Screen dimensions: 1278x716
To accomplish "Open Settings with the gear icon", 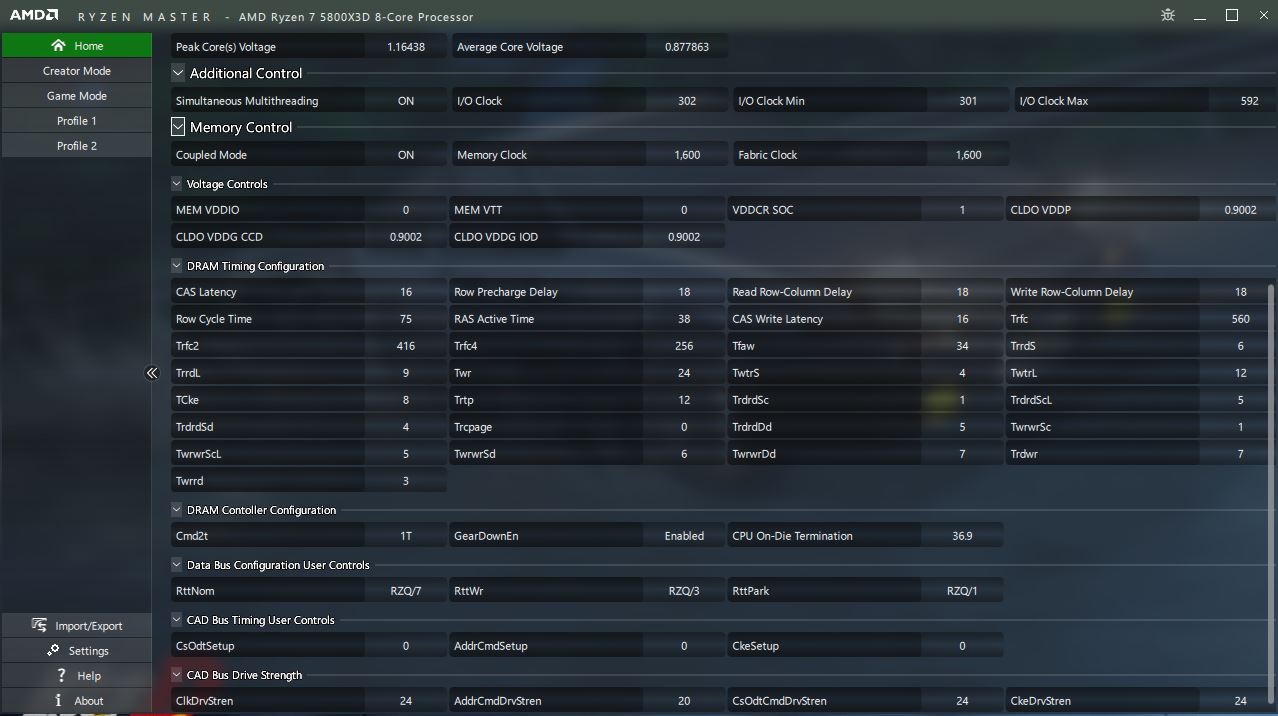I will pyautogui.click(x=77, y=651).
